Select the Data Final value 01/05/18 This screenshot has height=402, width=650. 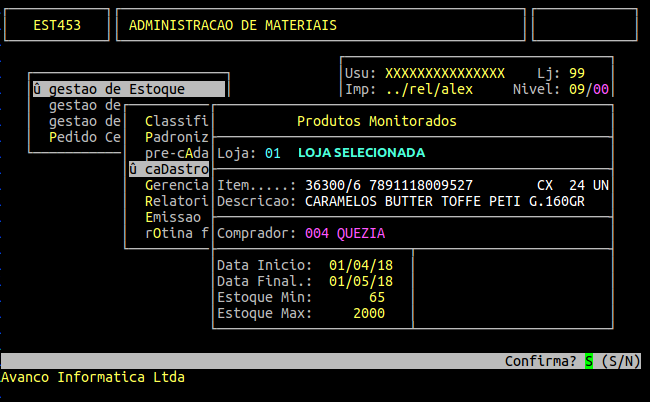361,281
